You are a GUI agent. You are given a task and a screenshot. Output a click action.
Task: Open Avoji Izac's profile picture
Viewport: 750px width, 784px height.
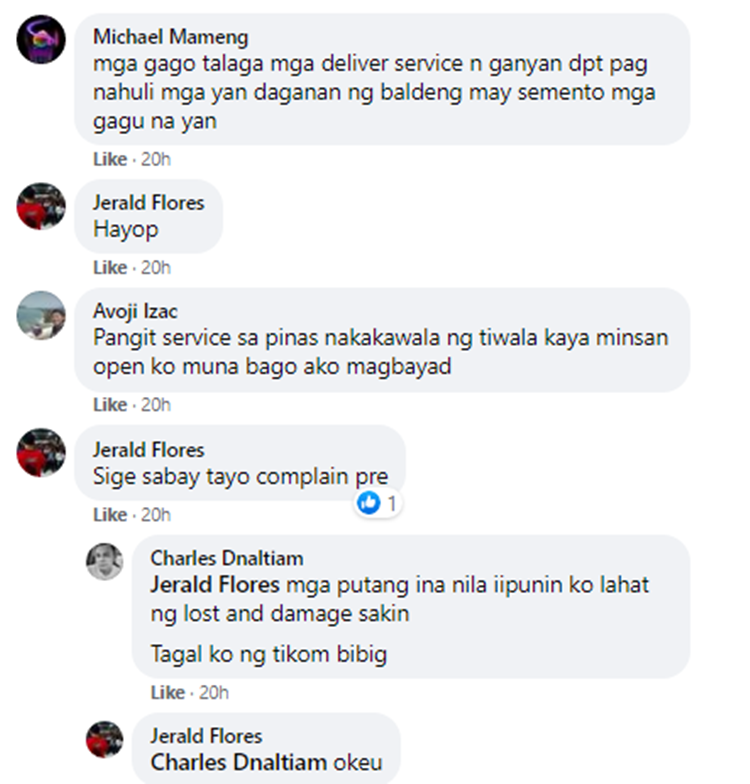click(x=41, y=315)
